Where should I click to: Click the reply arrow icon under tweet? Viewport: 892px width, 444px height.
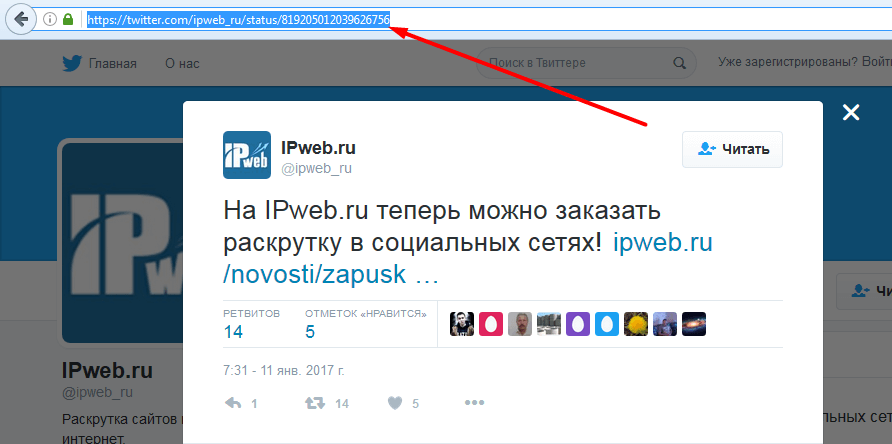point(233,404)
